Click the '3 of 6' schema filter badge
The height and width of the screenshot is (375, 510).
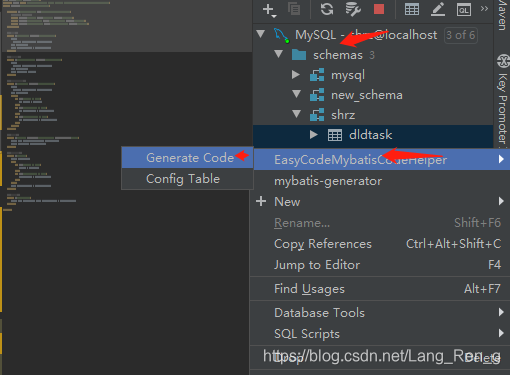click(x=461, y=35)
